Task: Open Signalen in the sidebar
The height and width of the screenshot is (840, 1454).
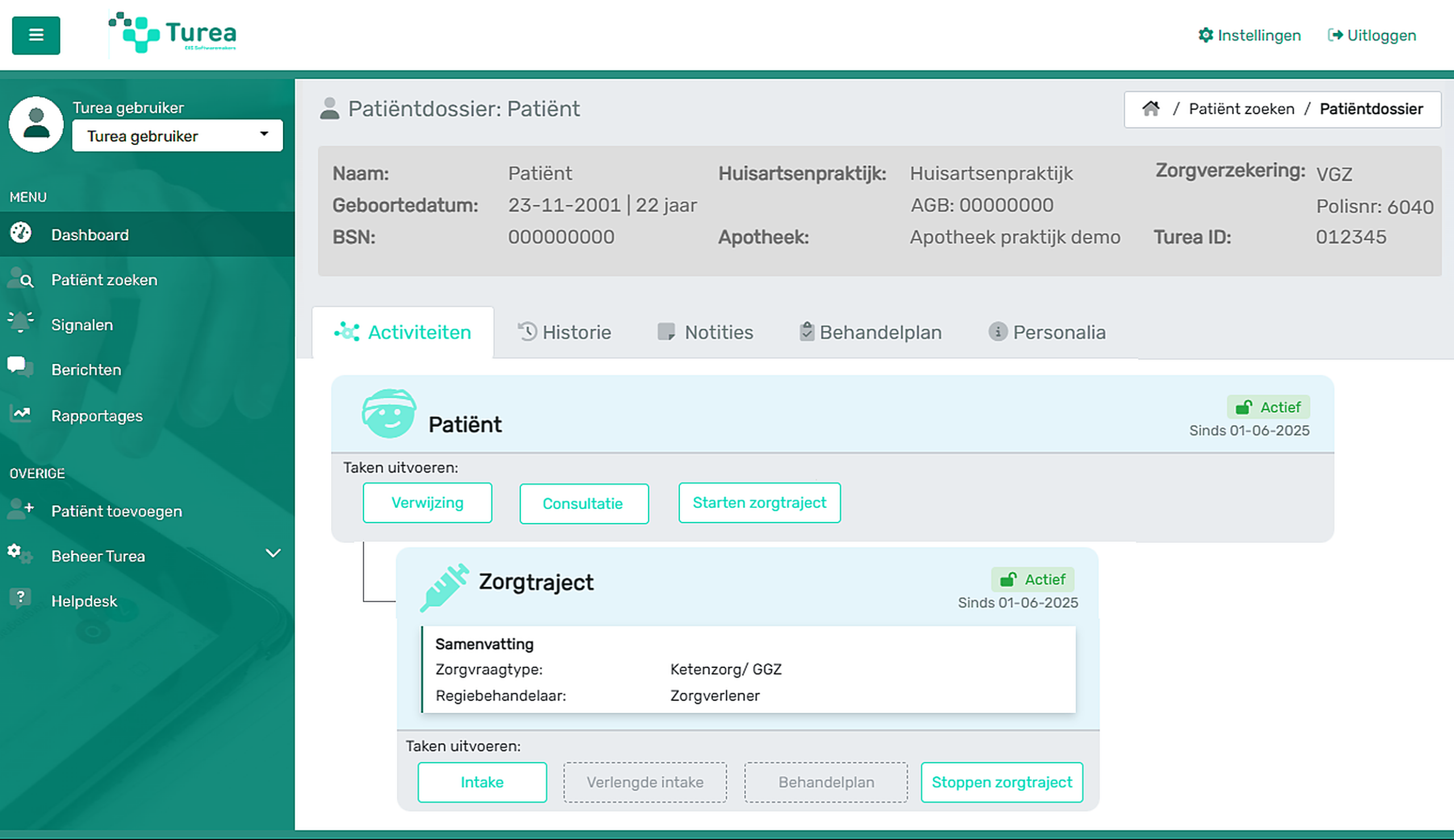Action: click(147, 325)
